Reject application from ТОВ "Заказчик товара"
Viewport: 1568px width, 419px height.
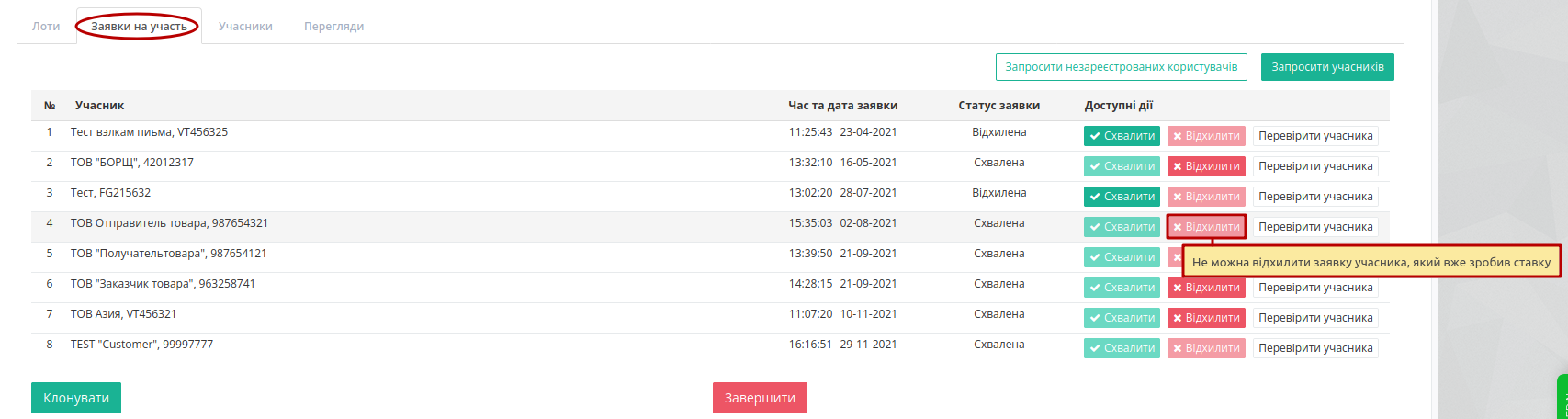(x=1206, y=288)
